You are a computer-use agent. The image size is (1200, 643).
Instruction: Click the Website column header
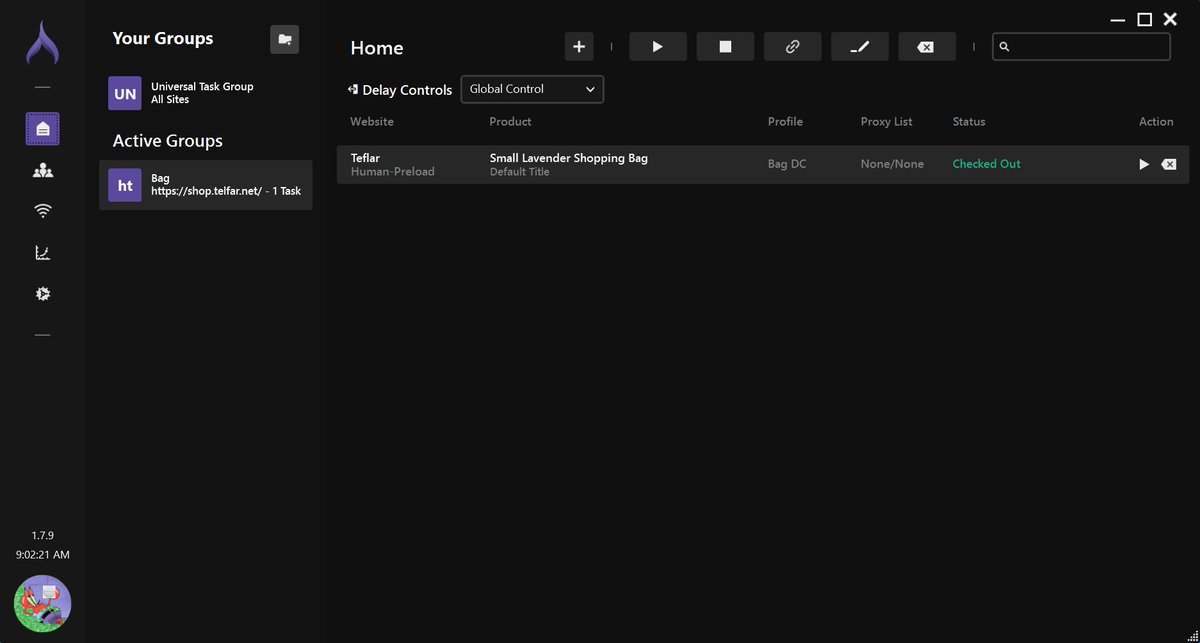pyautogui.click(x=372, y=122)
